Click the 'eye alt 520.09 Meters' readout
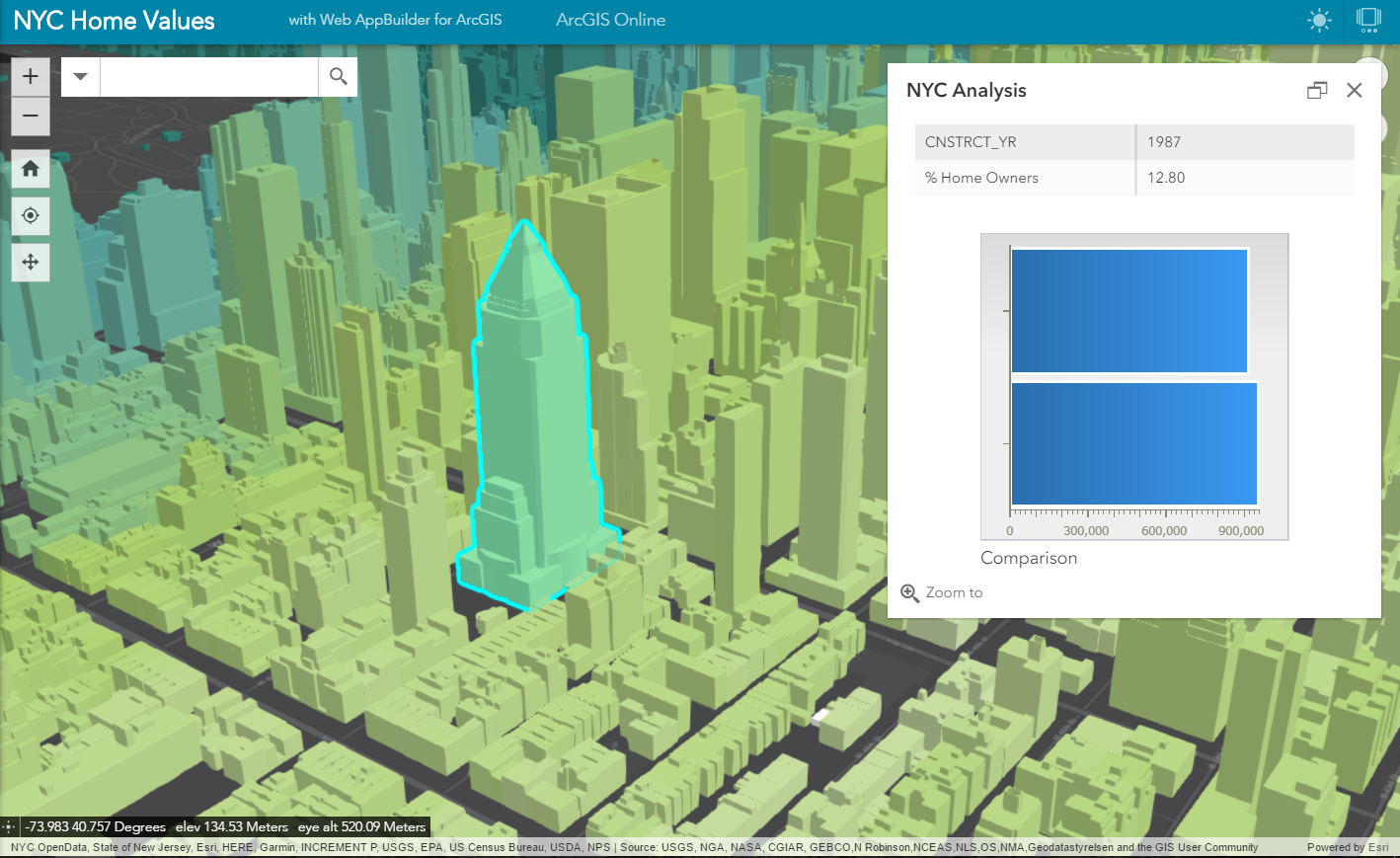 point(362,826)
